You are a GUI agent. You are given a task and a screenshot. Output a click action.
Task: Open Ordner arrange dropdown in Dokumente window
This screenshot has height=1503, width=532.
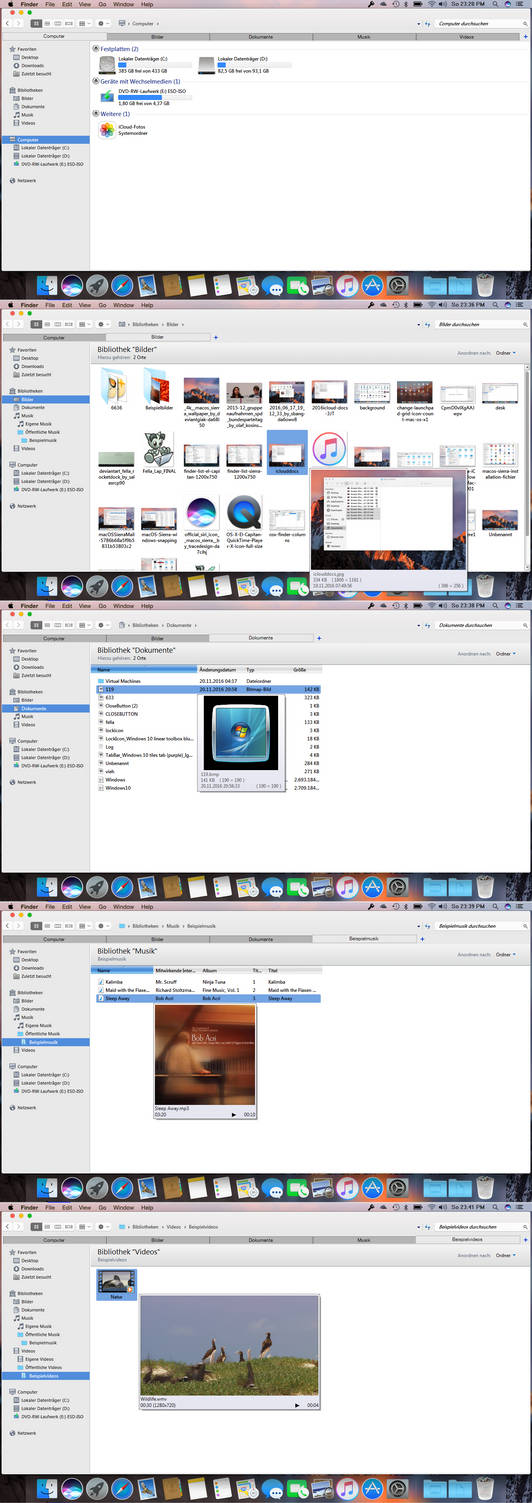click(505, 654)
